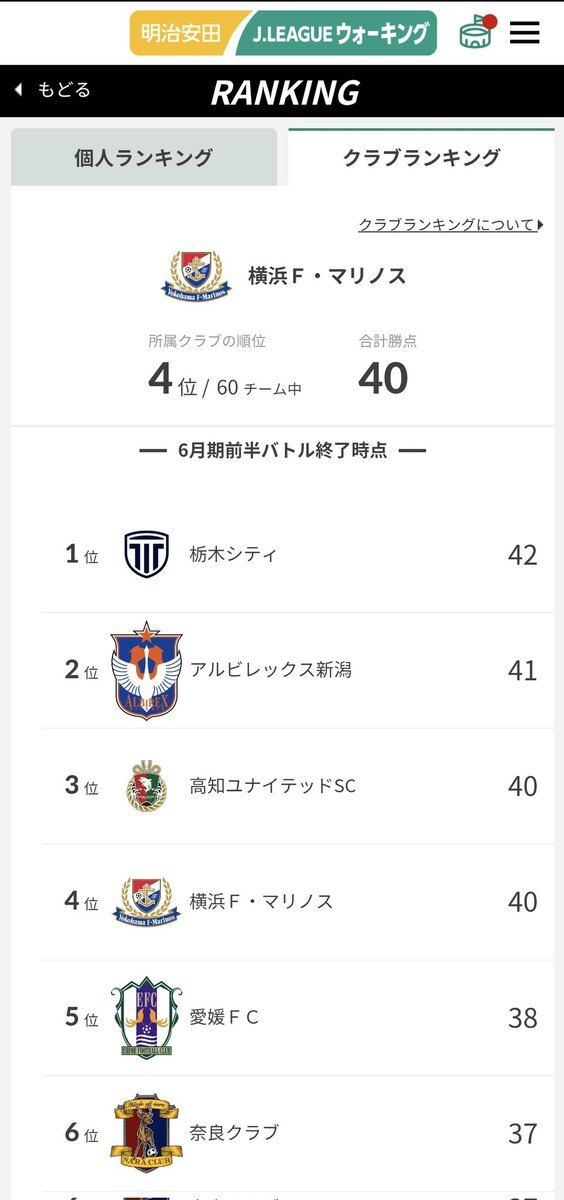Open the hamburger menu

tap(524, 33)
